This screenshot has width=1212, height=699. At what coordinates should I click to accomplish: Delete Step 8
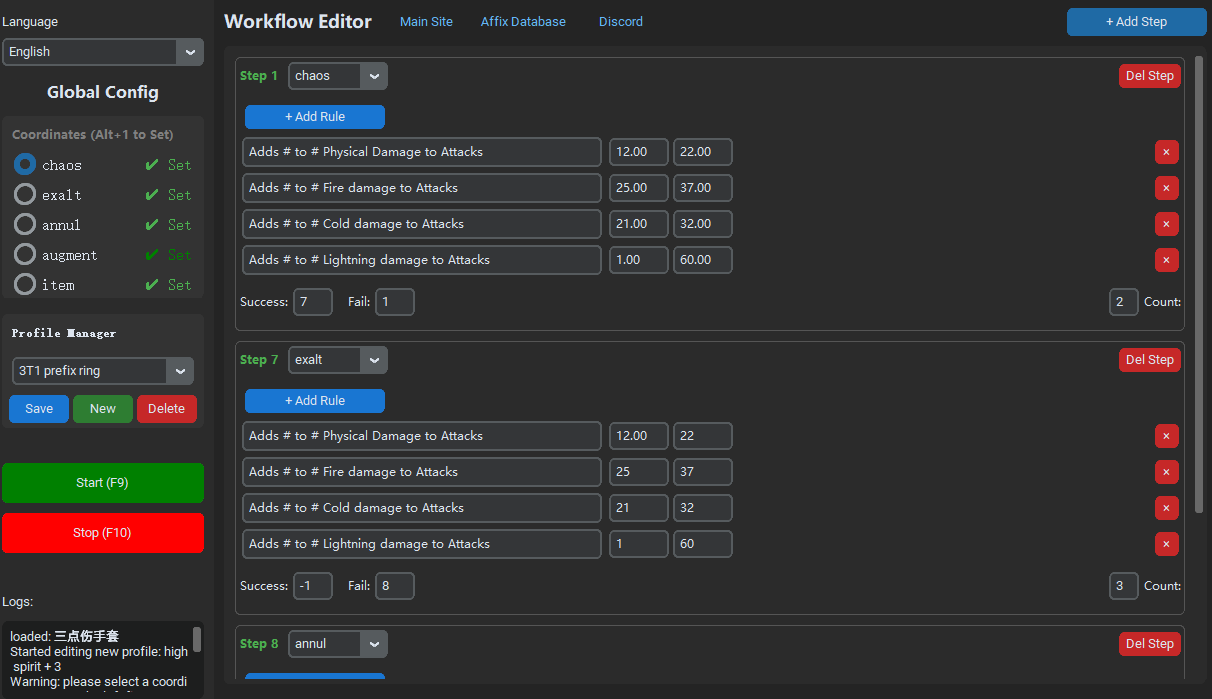pos(1150,644)
